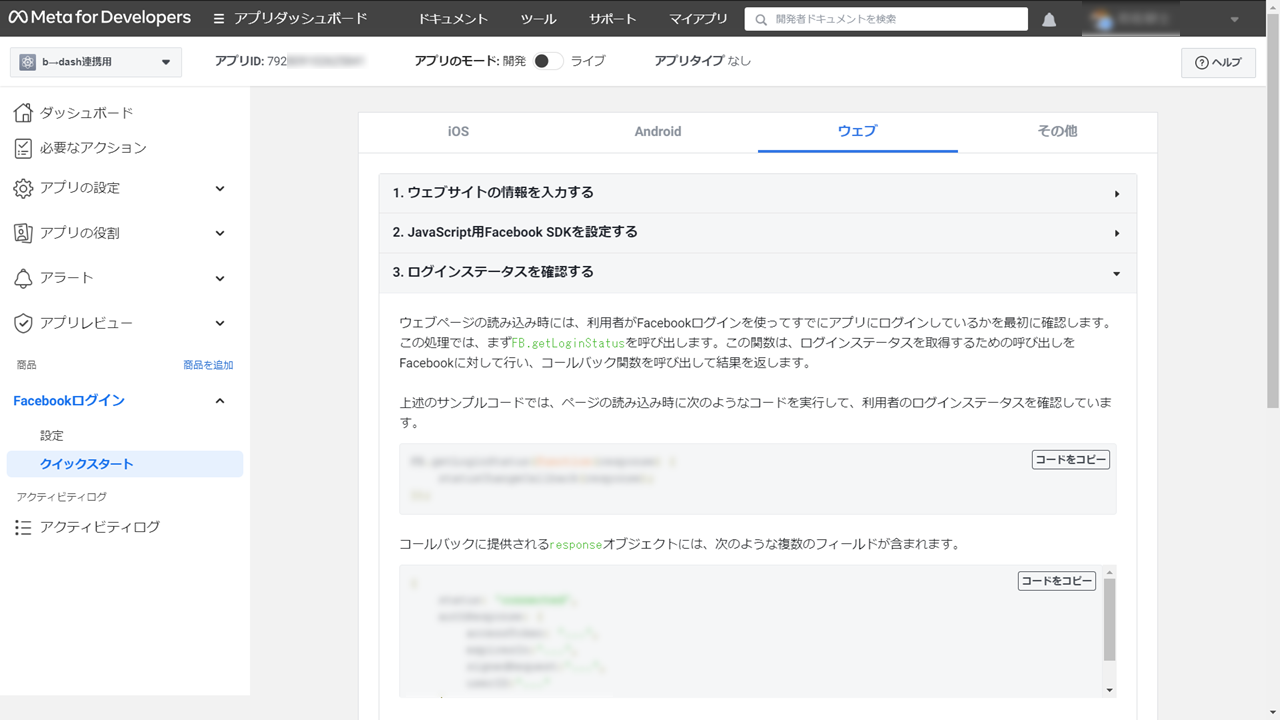Viewport: 1280px width, 720px height.
Task: Toggle app mode from 開発 to ライブ
Action: (547, 61)
